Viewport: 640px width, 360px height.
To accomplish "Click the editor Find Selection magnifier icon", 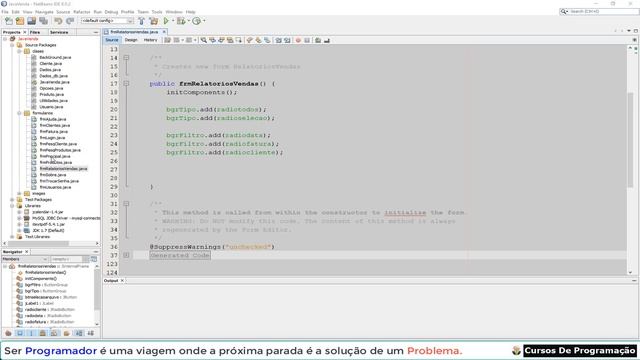I will pos(203,40).
